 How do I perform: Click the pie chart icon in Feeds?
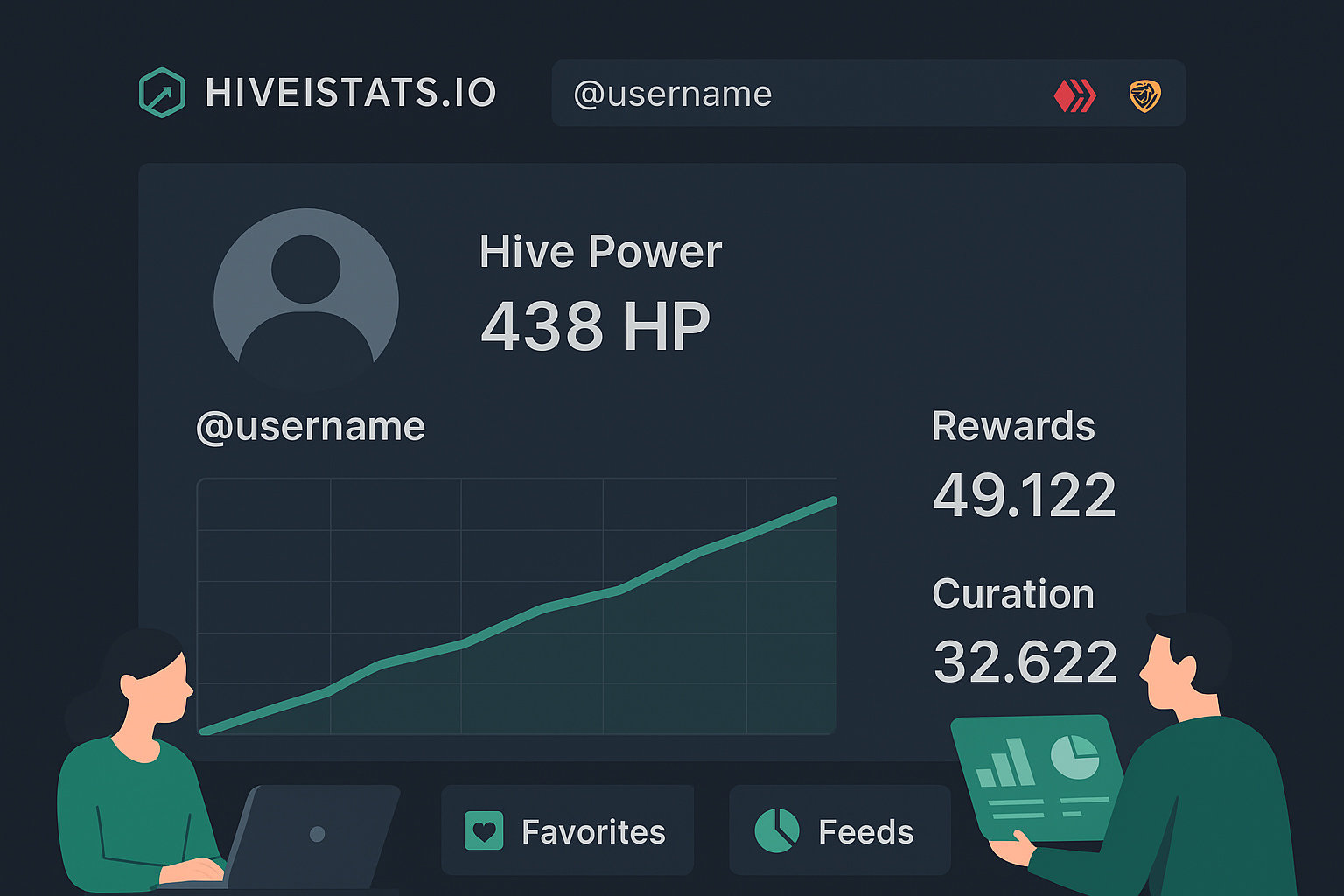tap(777, 830)
